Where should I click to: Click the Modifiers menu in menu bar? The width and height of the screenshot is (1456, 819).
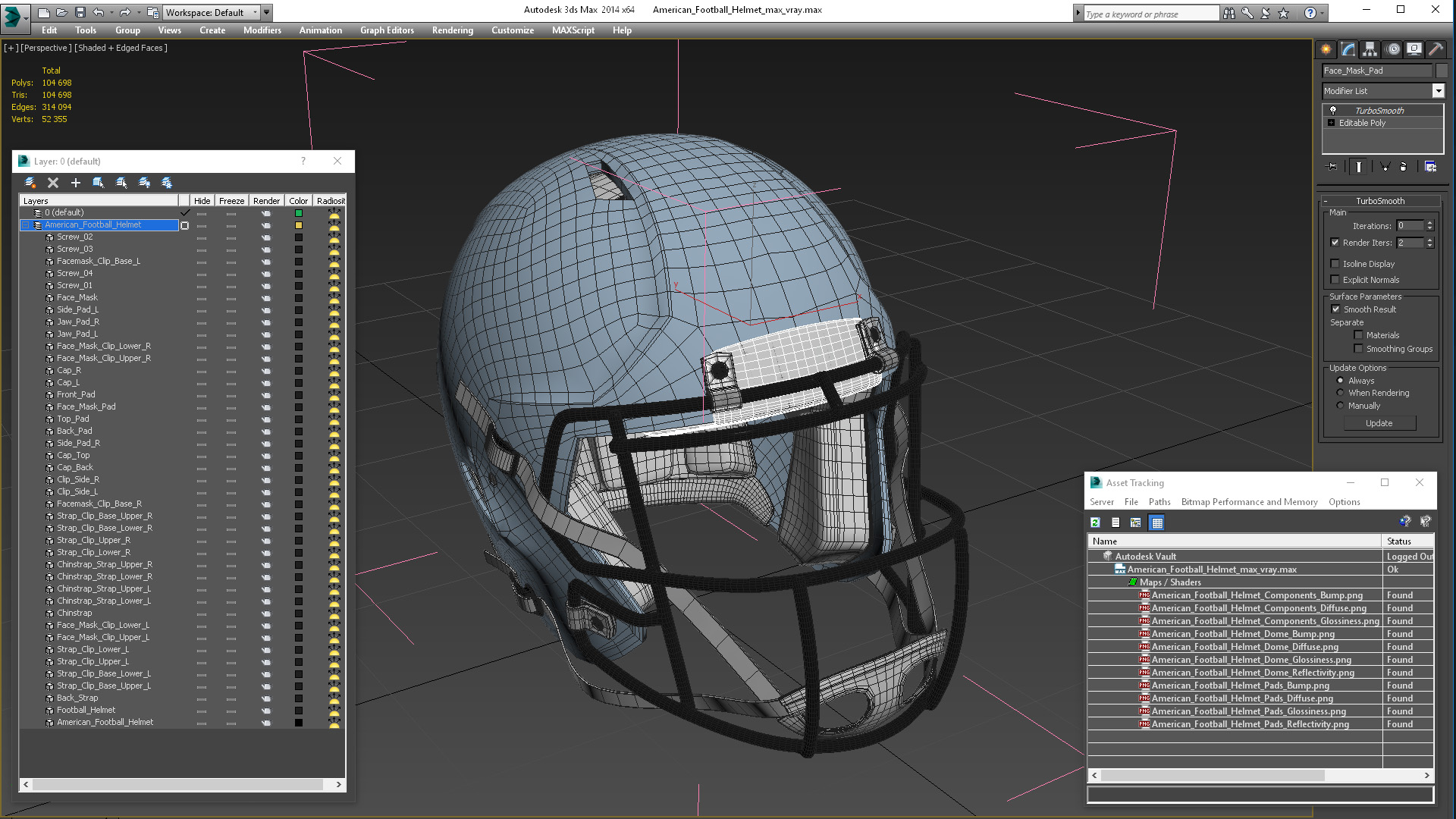point(259,30)
